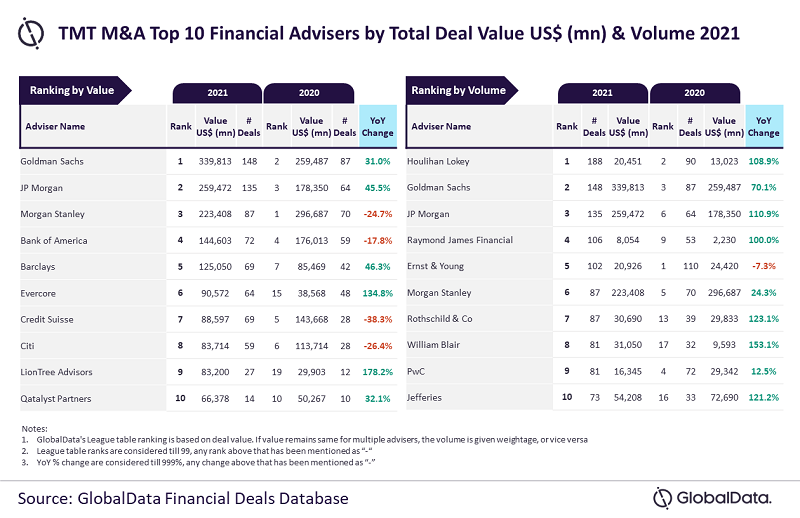
Task: Click the 2021 header in the value table
Action: tap(217, 93)
